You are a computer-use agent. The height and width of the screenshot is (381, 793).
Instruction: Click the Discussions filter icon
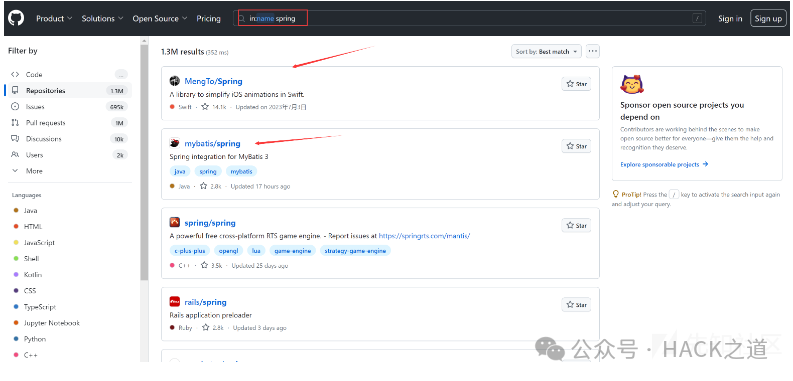(15, 139)
